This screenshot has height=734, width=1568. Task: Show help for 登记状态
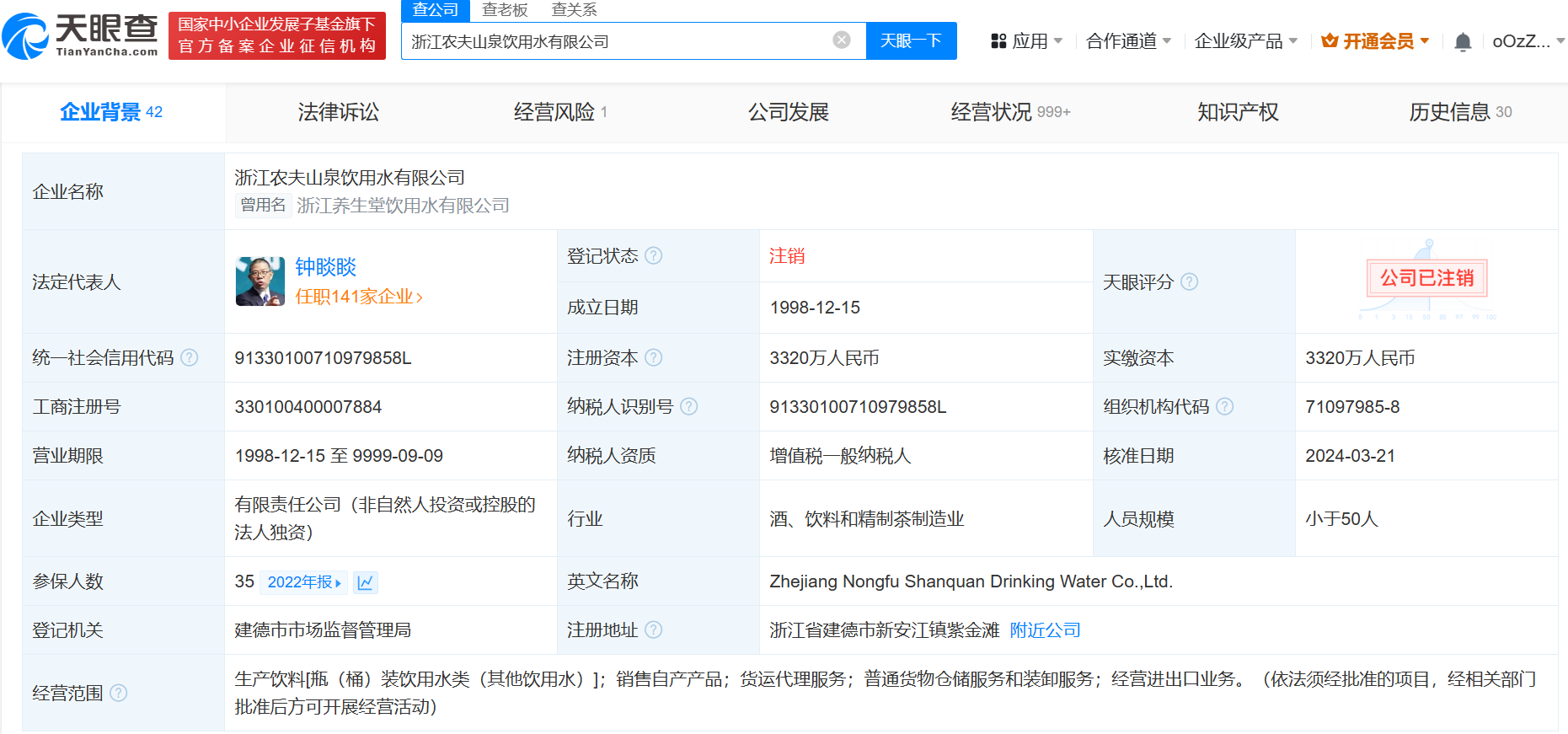click(654, 255)
